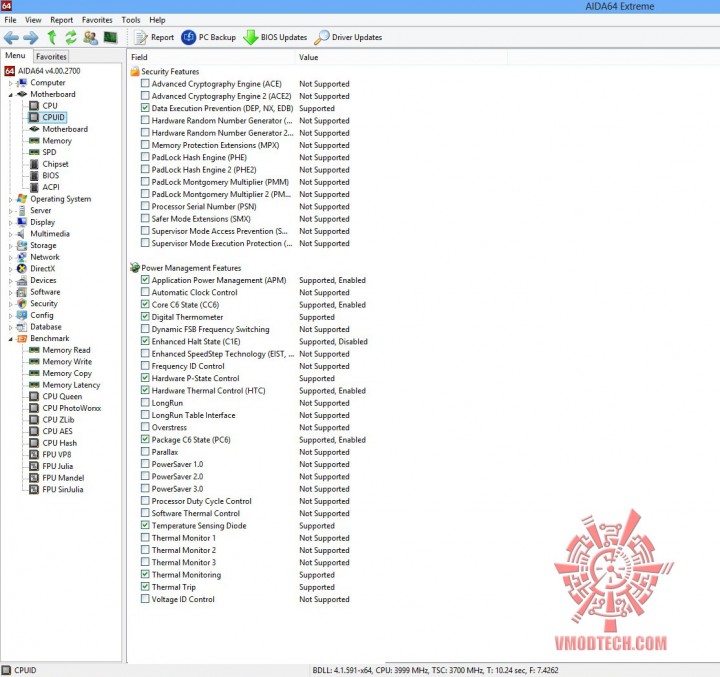720x677 pixels.
Task: Toggle Core C6 State (CC6) checkbox
Action: (145, 304)
